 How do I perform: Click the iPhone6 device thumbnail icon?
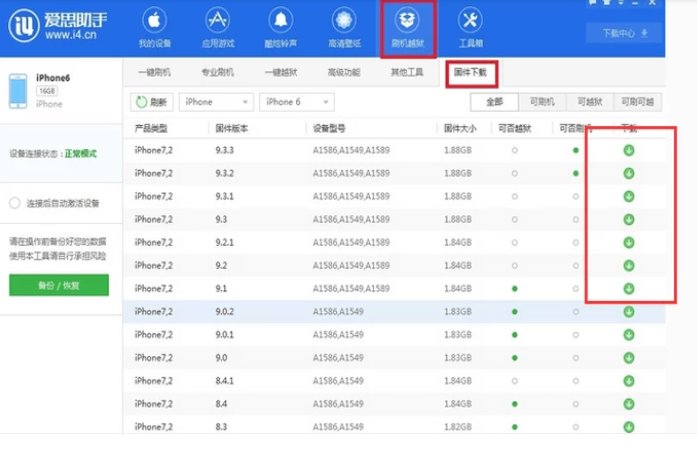tap(18, 91)
